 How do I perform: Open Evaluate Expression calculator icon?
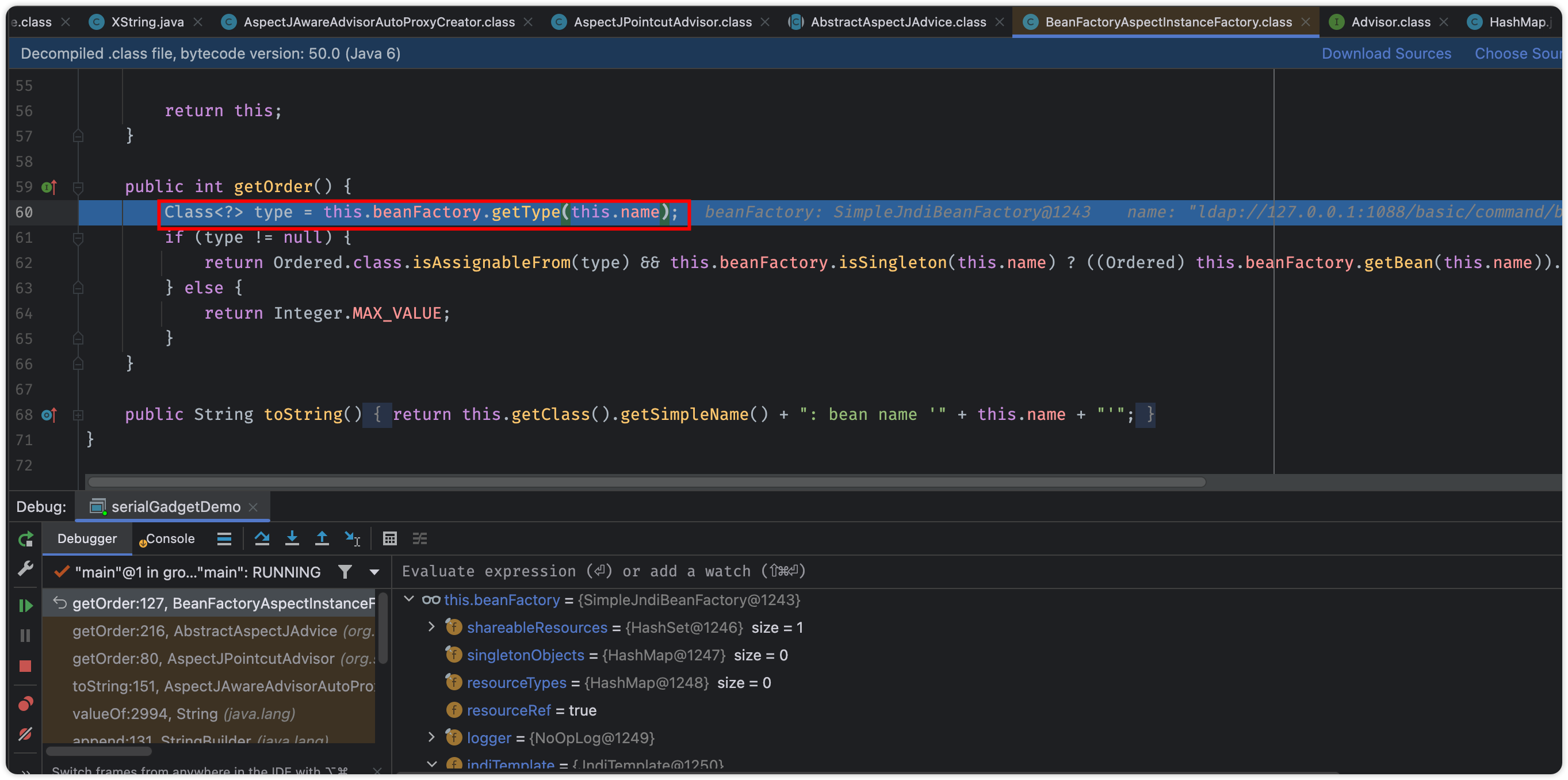tap(389, 539)
